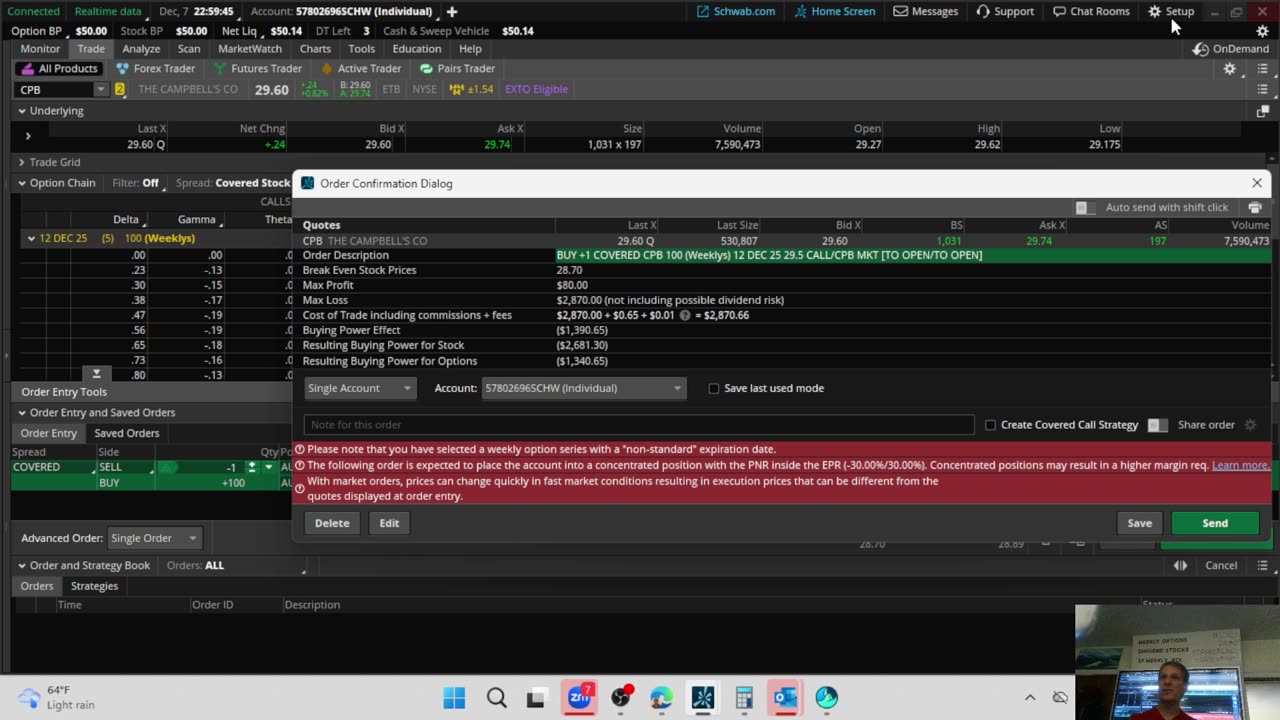Send the covered call order
This screenshot has width=1280, height=720.
(x=1215, y=523)
